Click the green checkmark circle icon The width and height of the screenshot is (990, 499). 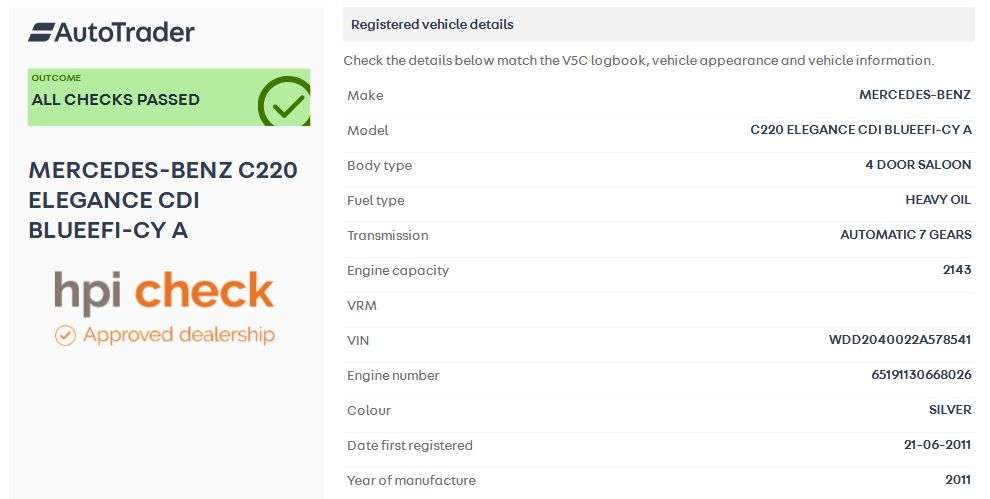[284, 103]
